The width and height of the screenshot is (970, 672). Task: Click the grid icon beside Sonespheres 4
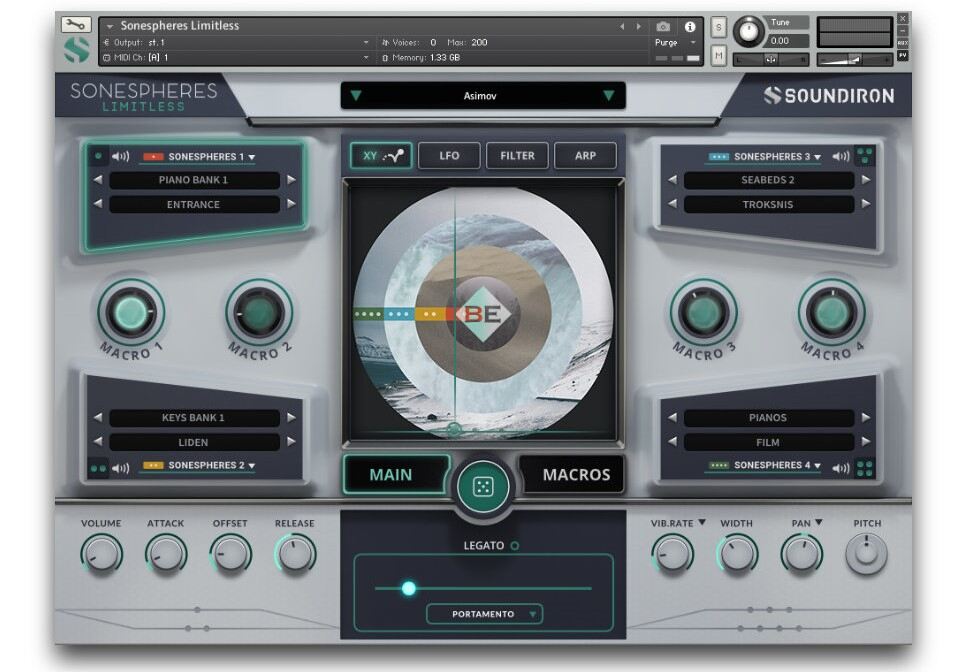pyautogui.click(x=864, y=466)
